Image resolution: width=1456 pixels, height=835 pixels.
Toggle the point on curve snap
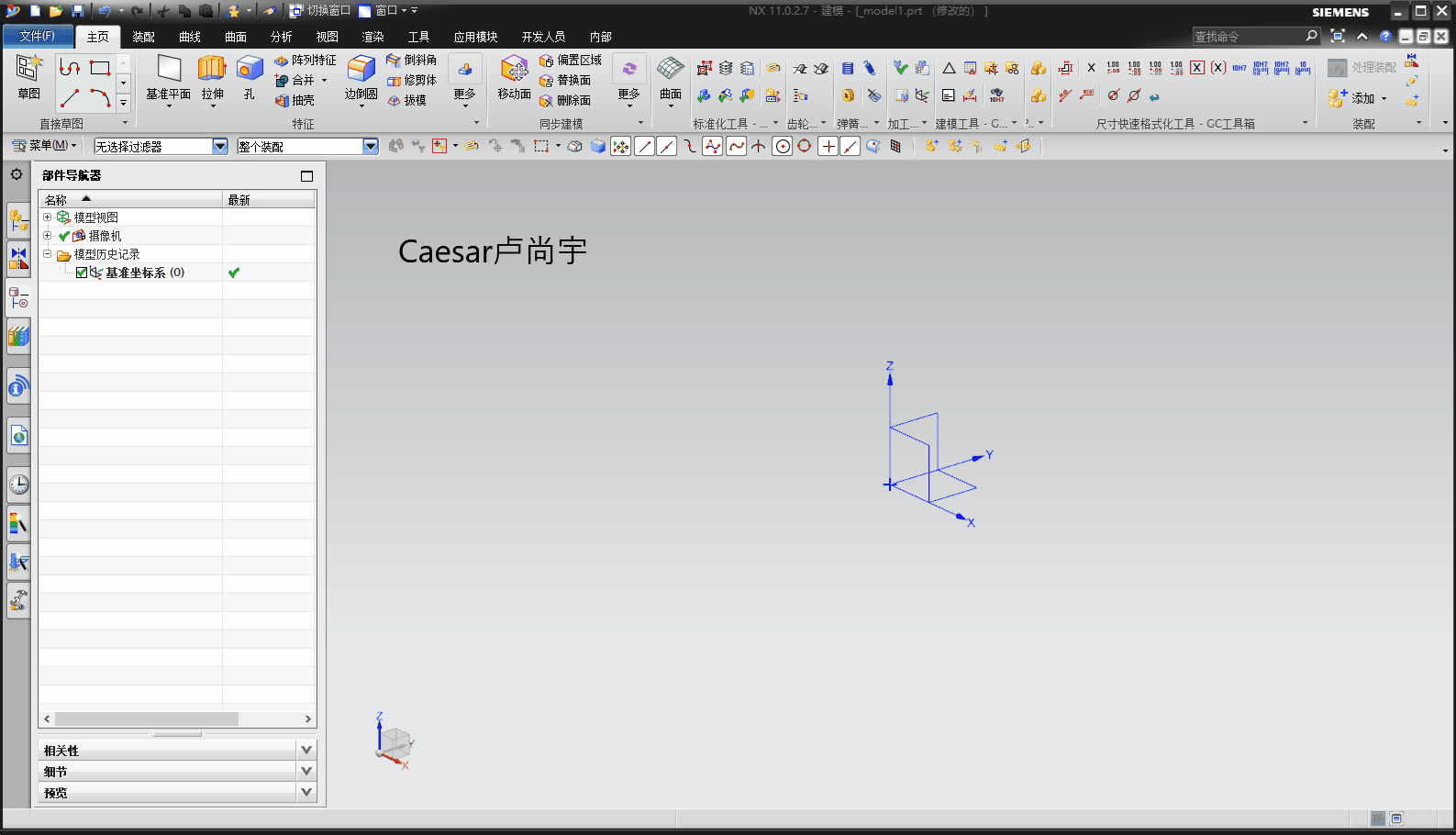[850, 147]
